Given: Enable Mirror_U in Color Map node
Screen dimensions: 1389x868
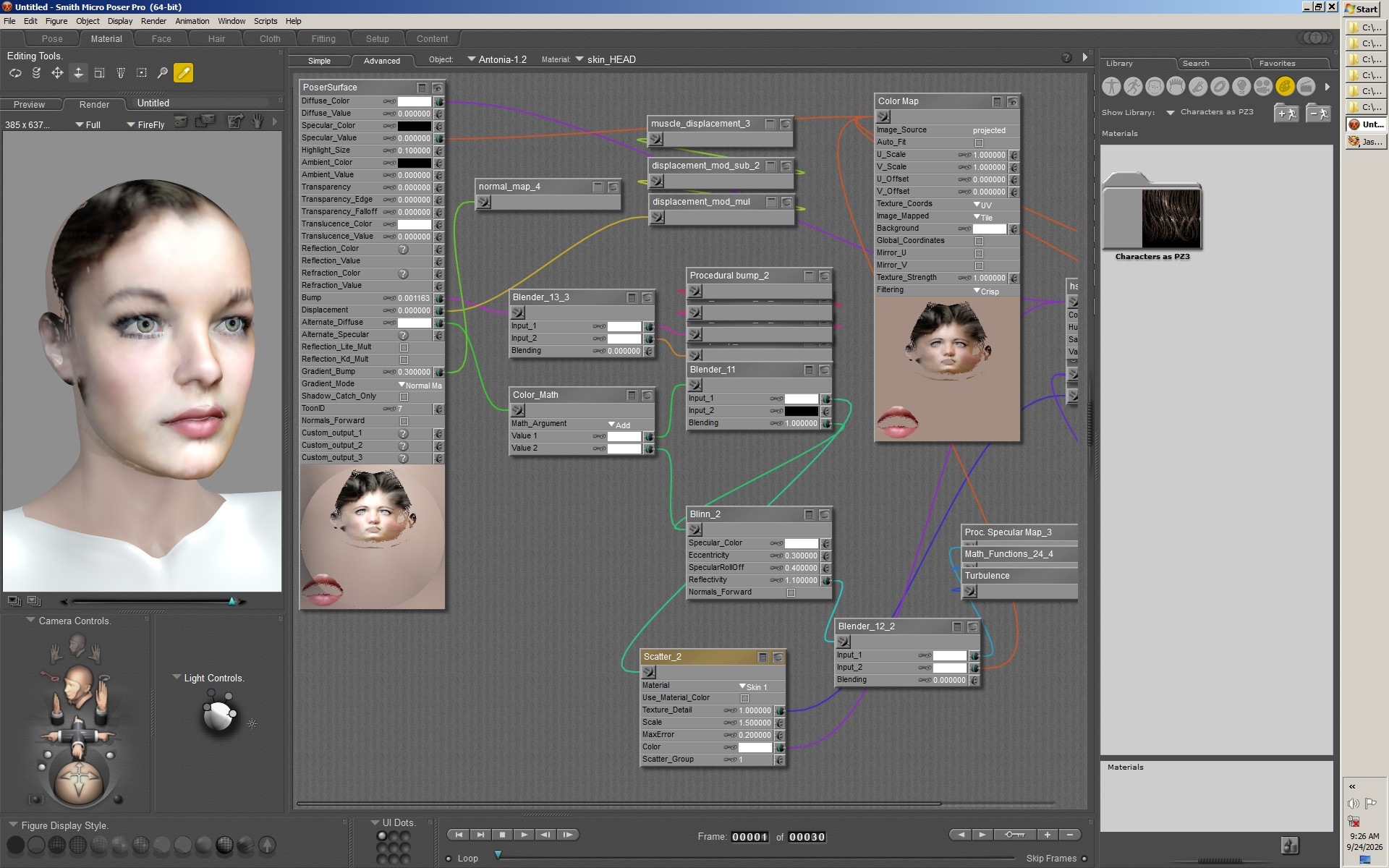Looking at the screenshot, I should 979,253.
